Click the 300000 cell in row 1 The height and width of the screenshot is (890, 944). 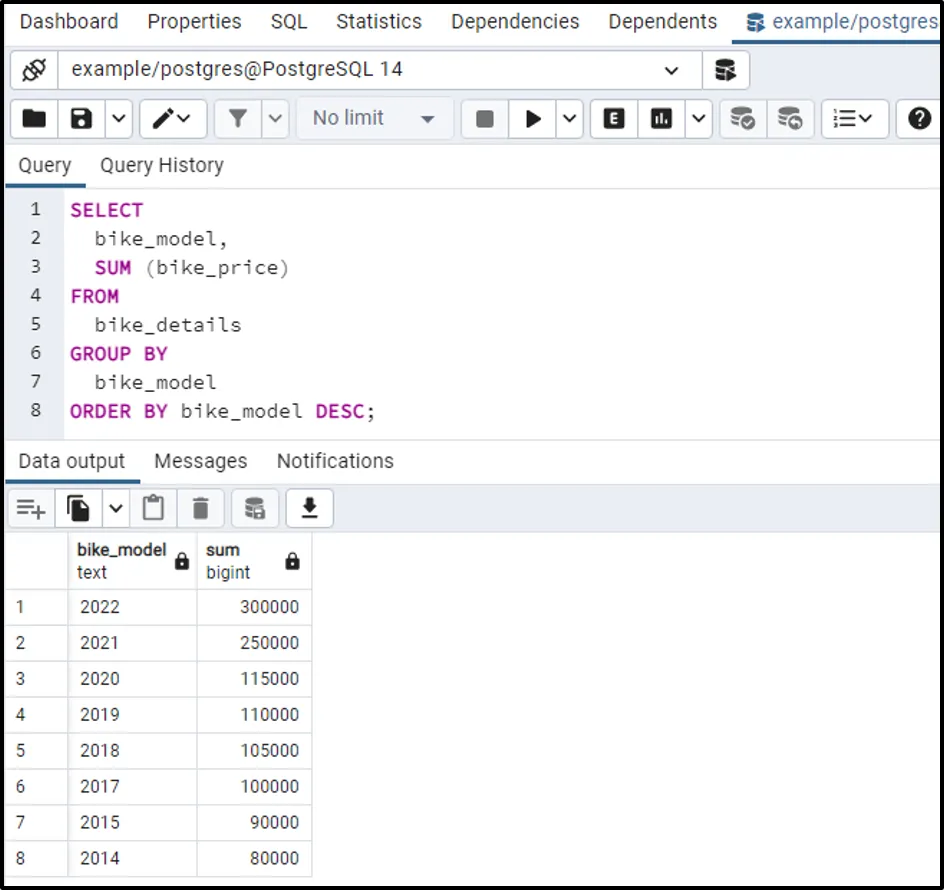255,607
